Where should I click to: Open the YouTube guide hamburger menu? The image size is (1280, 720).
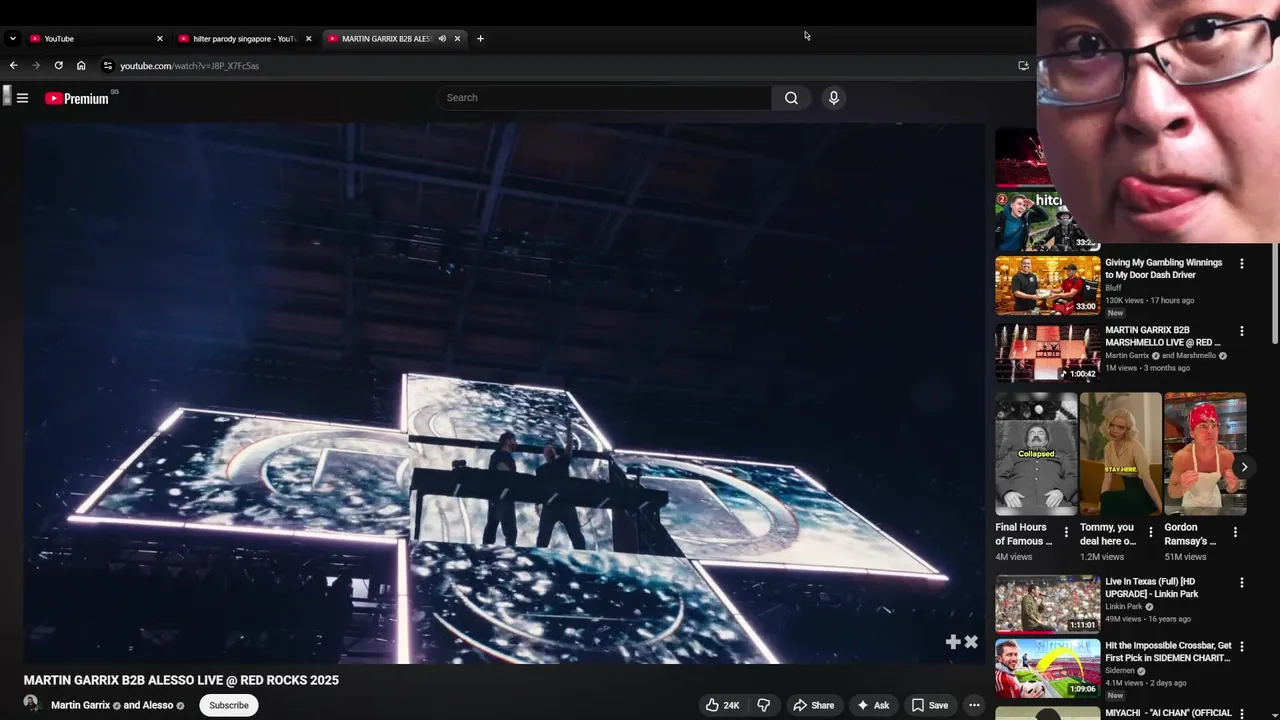(22, 98)
